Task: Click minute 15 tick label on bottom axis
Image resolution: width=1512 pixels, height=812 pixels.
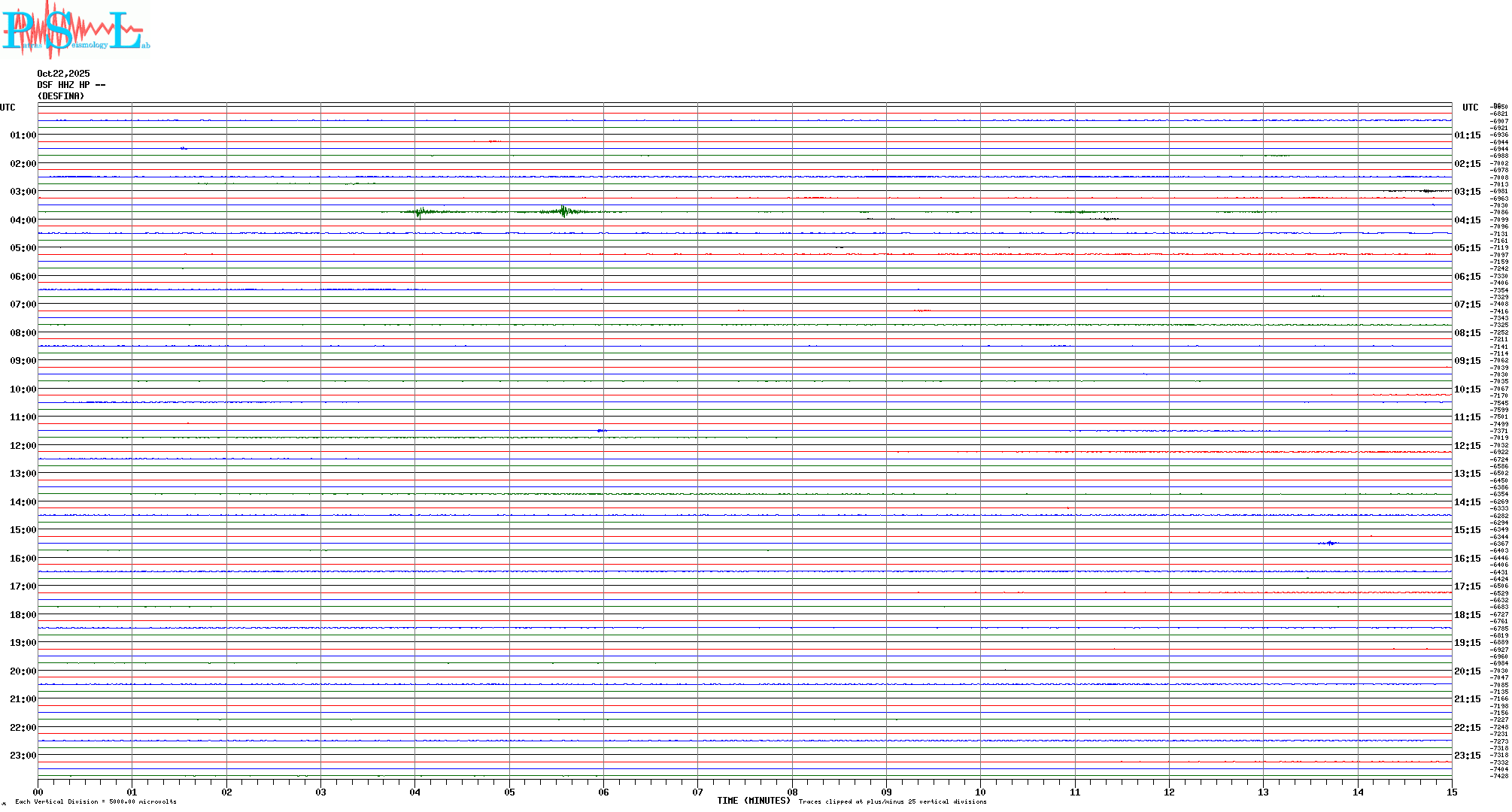Action: 1452,792
